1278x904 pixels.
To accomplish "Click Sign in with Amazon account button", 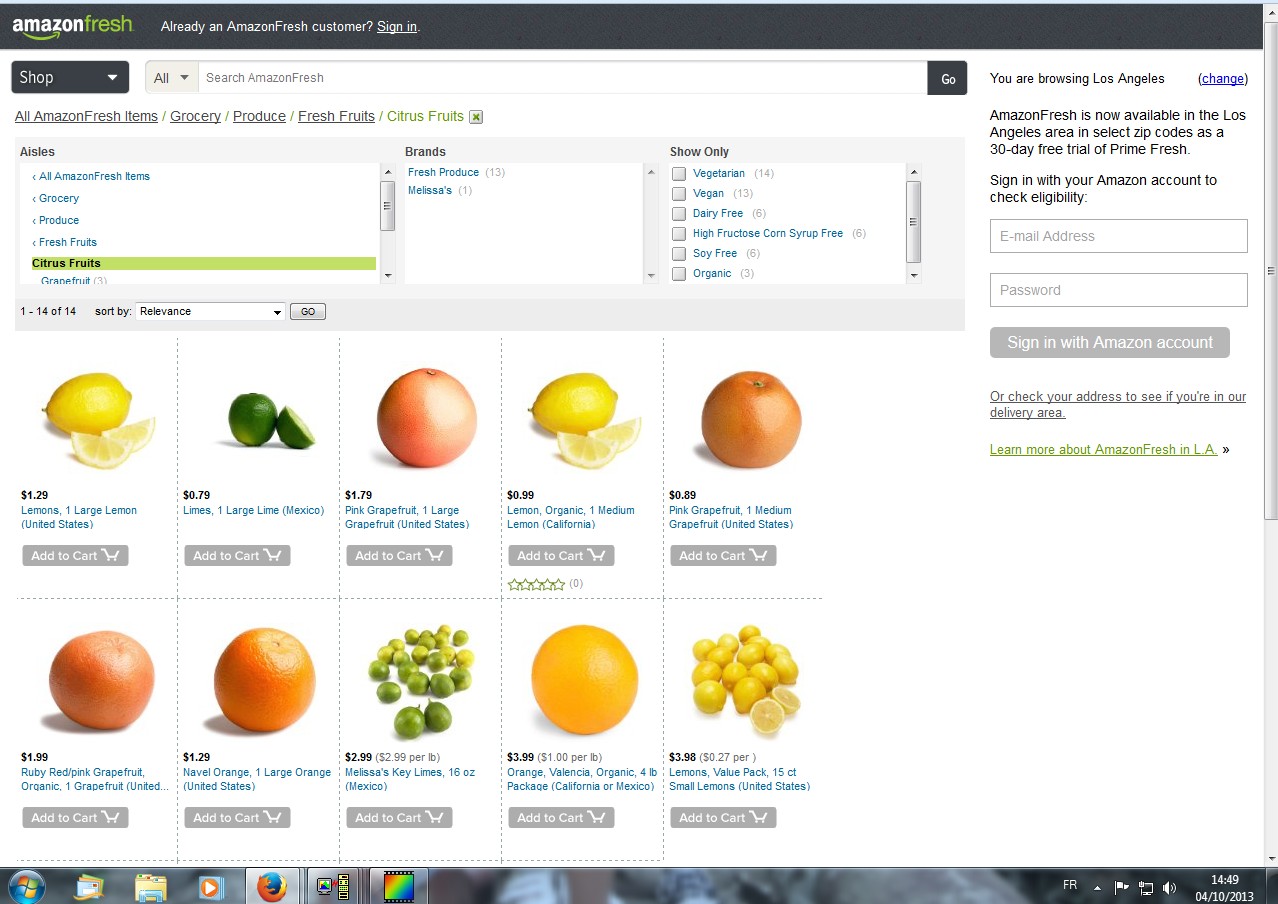I will coord(1110,342).
